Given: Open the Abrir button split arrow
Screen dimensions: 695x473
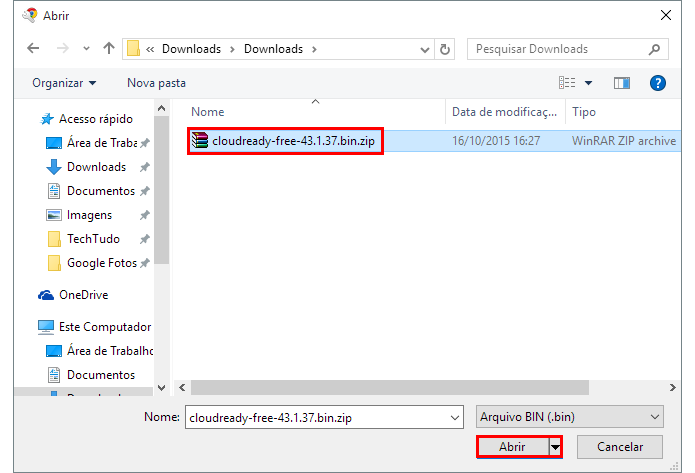Looking at the screenshot, I should click(x=555, y=447).
